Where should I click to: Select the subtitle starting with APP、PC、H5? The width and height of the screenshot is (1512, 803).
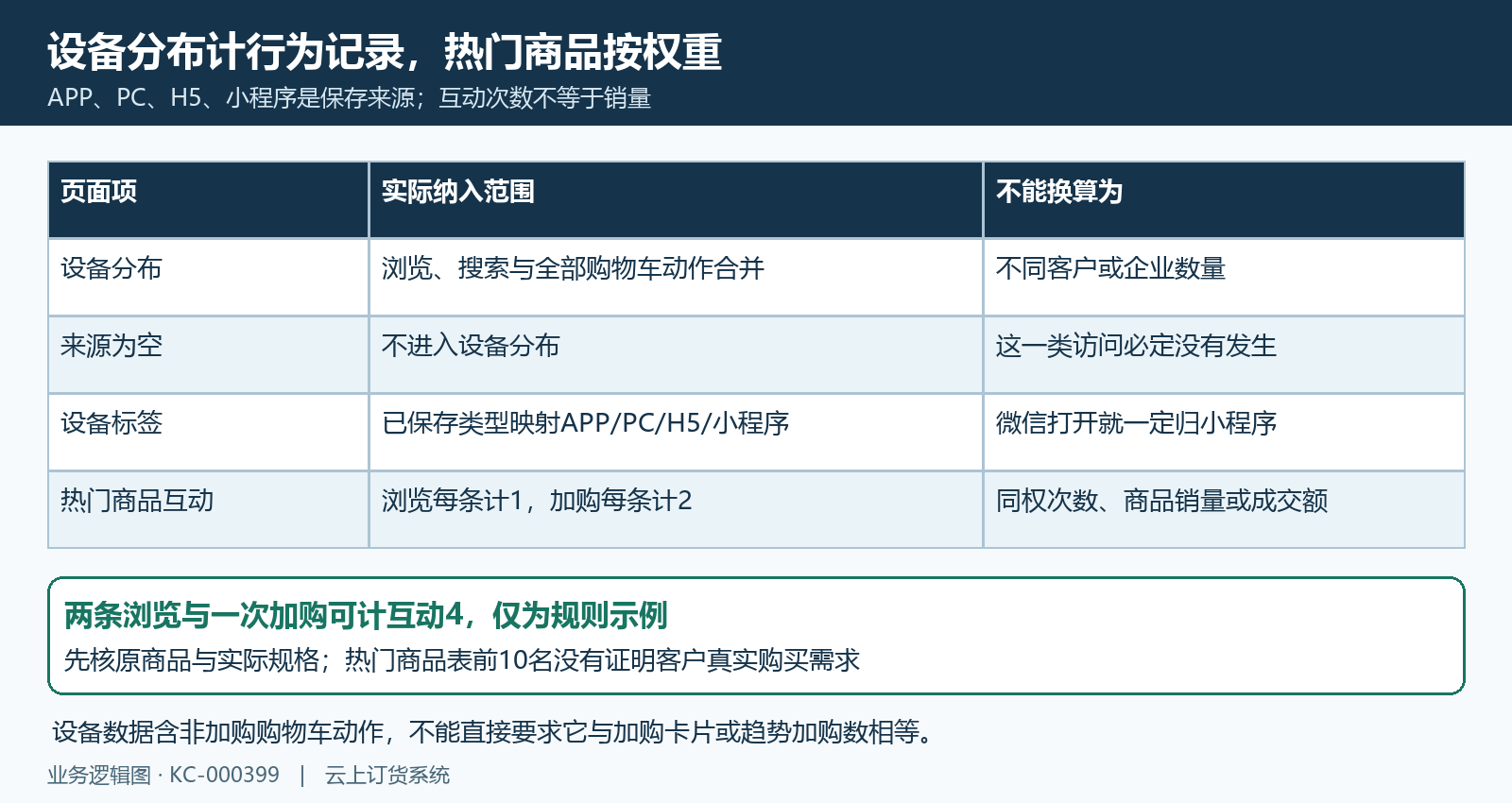point(350,98)
